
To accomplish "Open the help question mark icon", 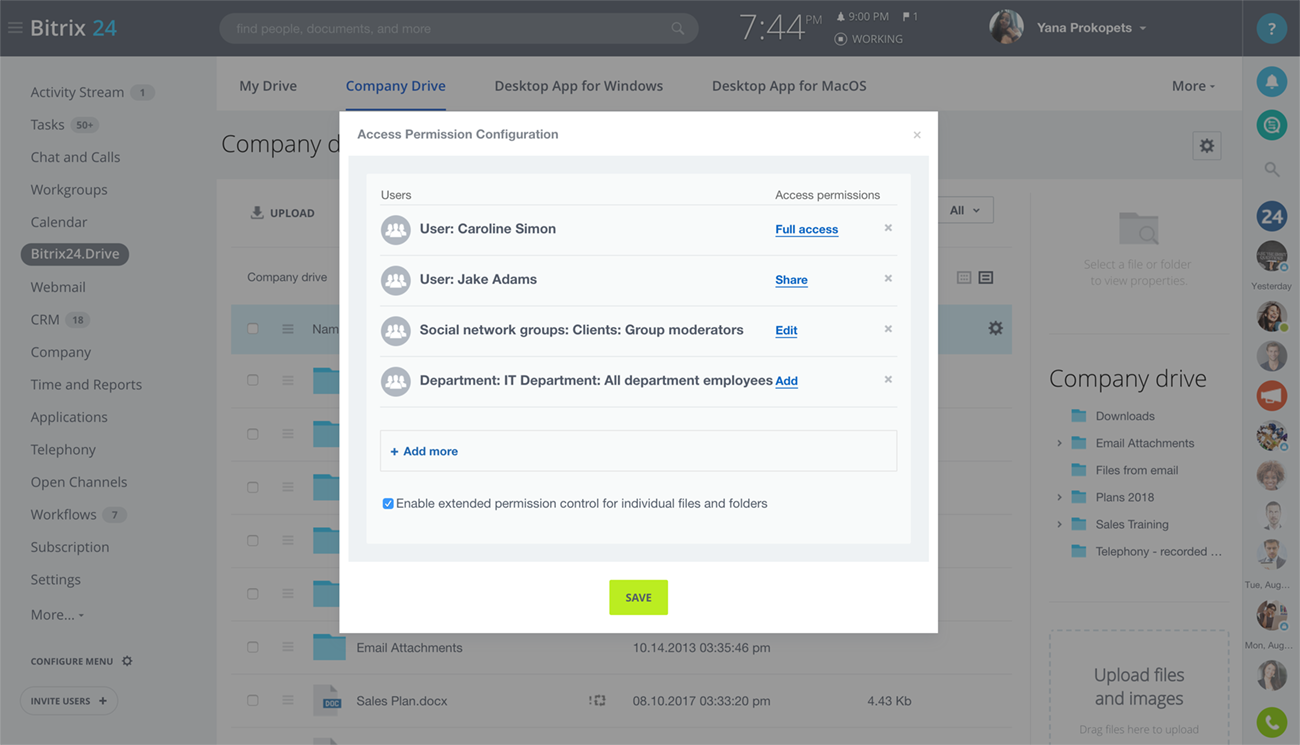I will point(1271,27).
